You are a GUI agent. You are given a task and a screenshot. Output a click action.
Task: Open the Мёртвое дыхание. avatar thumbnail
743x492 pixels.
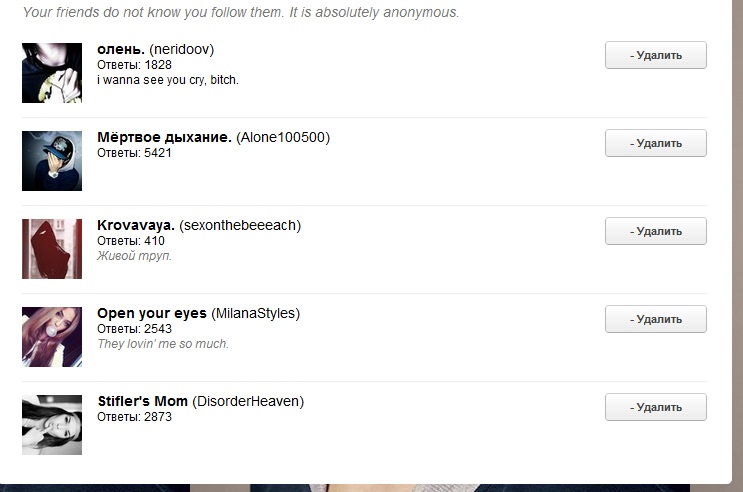tap(52, 161)
